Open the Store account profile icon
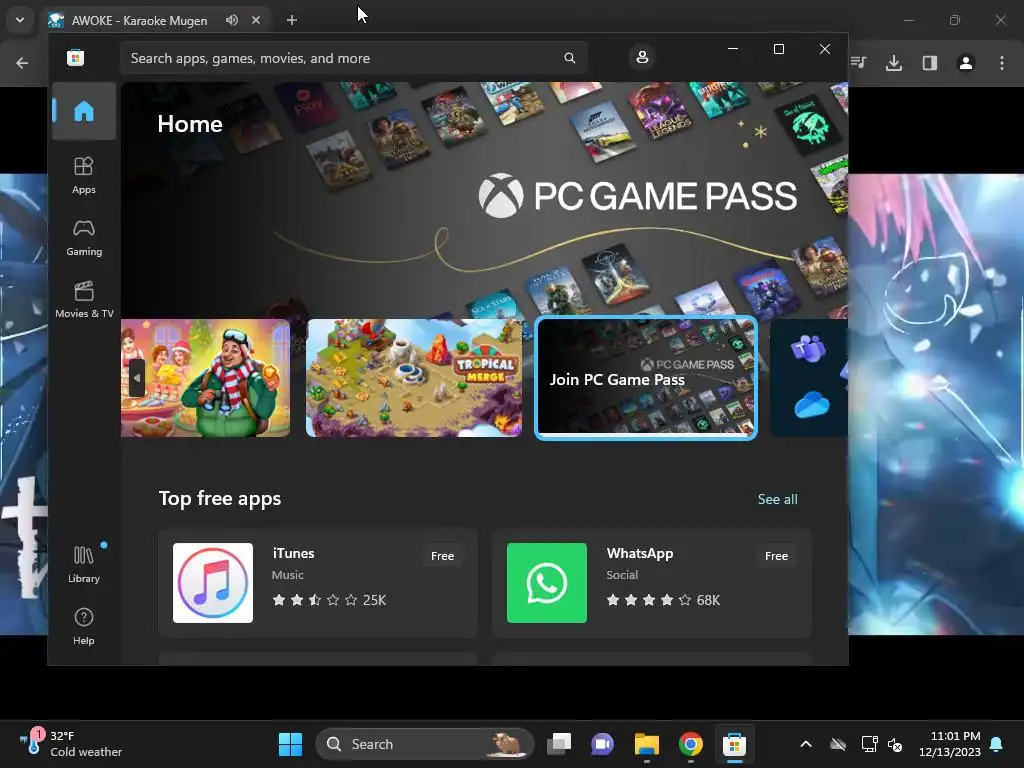 tap(642, 57)
